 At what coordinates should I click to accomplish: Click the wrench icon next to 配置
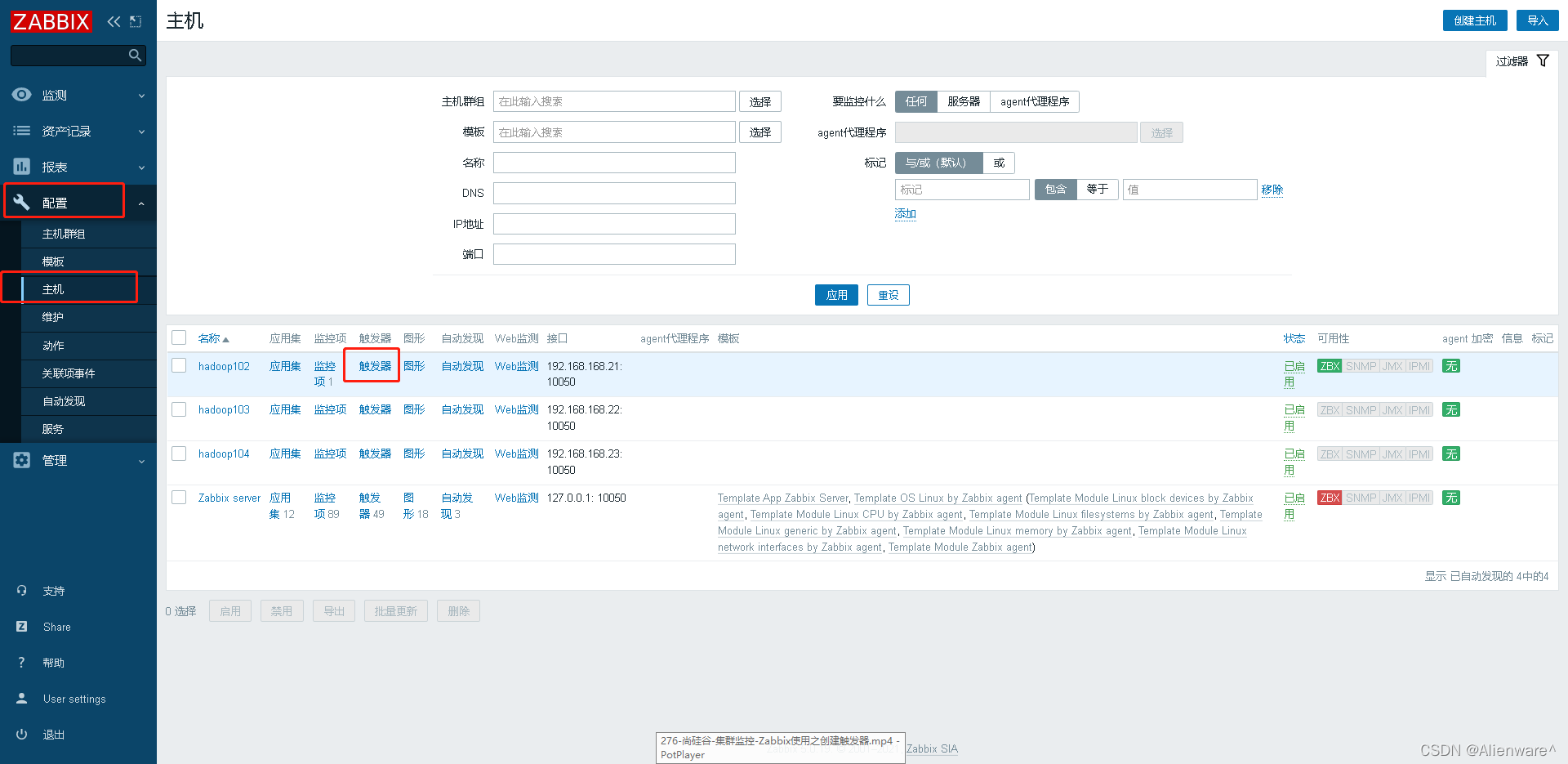[x=22, y=202]
